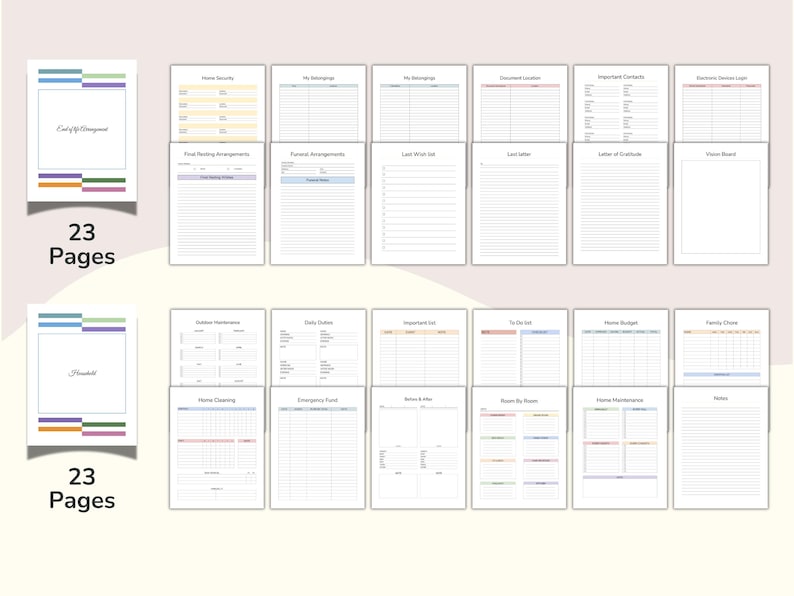The height and width of the screenshot is (596, 794).
Task: Open the End of Life Arrangement cover page
Action: (x=82, y=131)
